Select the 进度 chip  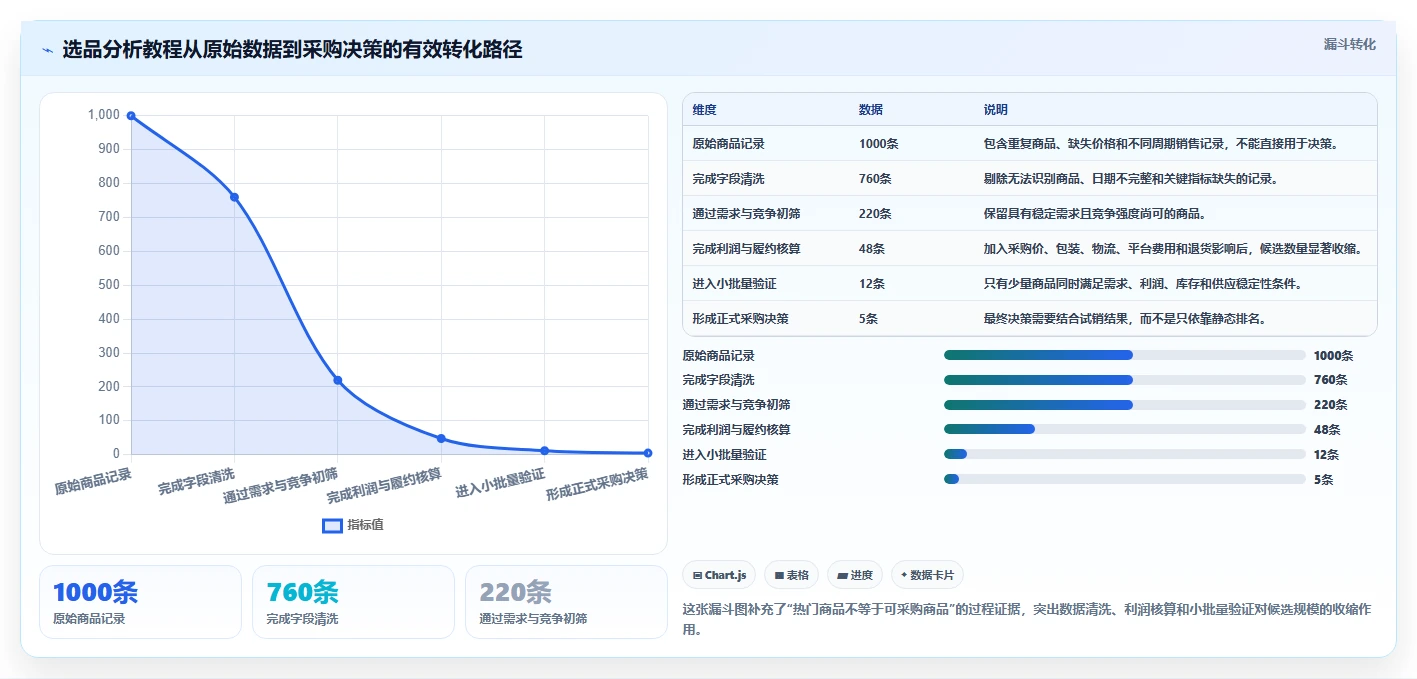(x=855, y=575)
